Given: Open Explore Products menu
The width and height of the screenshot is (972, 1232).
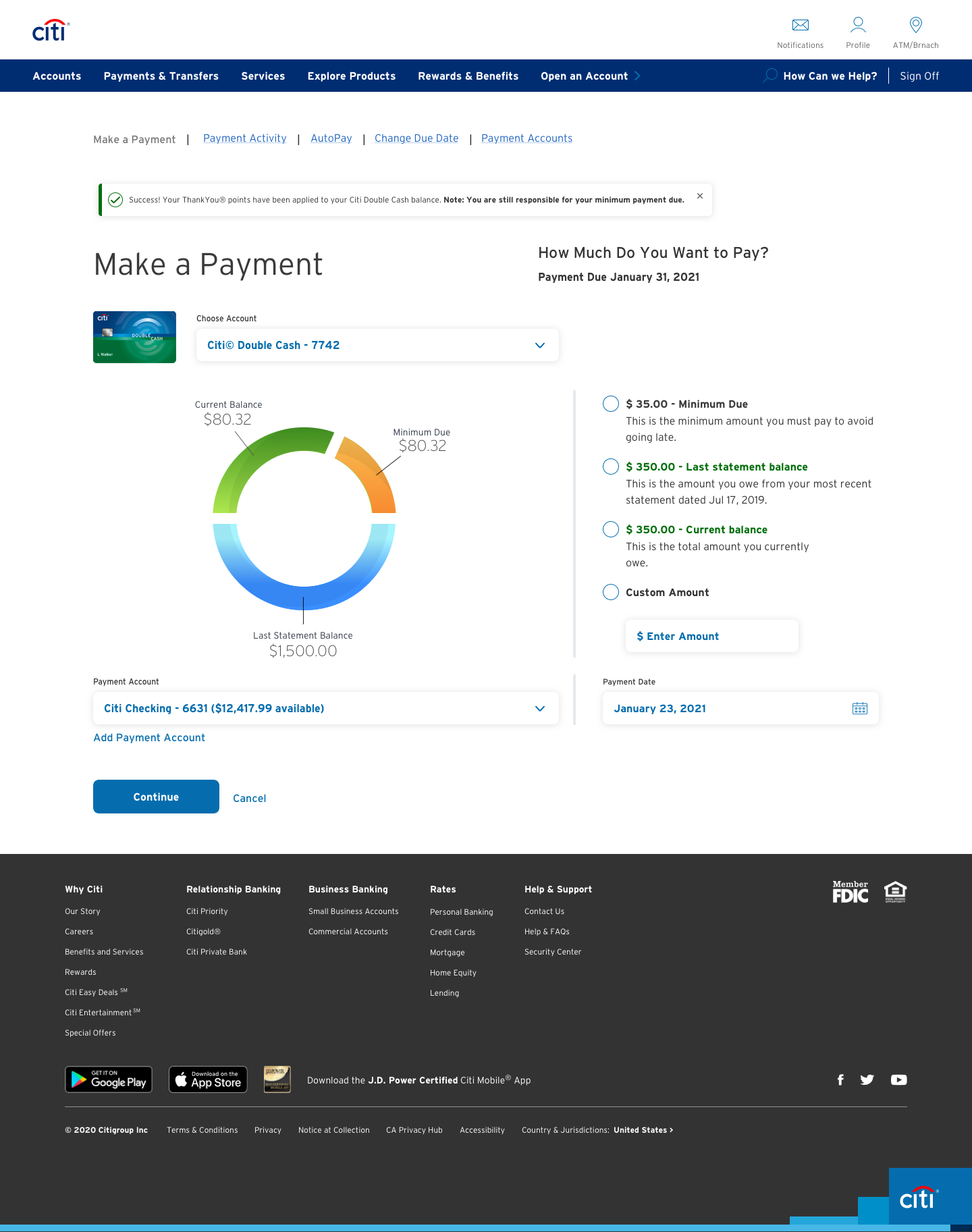Looking at the screenshot, I should (352, 76).
